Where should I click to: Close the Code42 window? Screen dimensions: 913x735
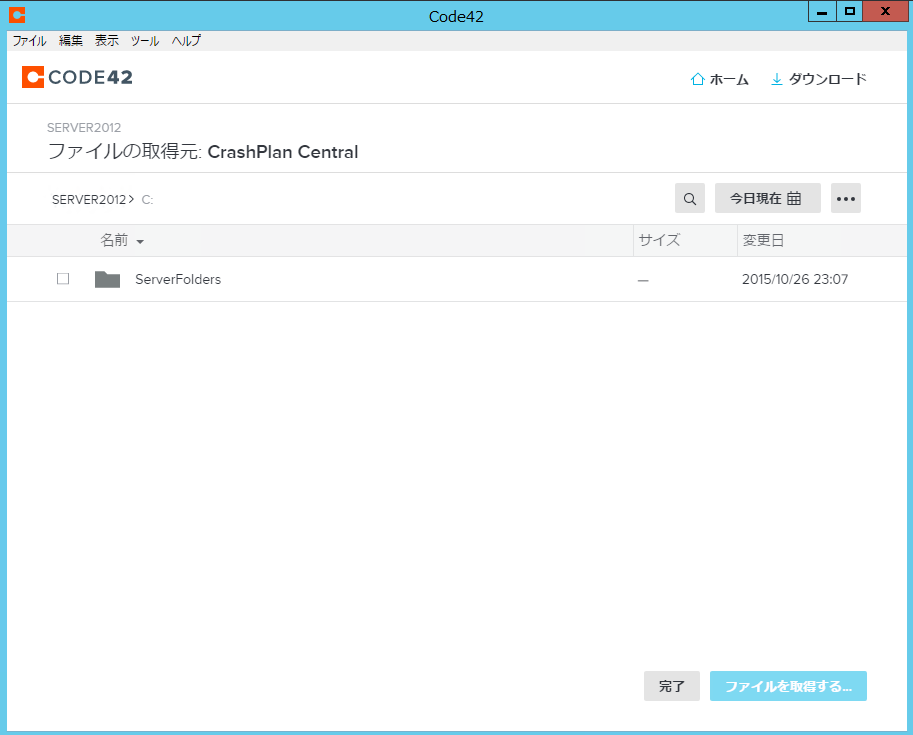tap(886, 11)
